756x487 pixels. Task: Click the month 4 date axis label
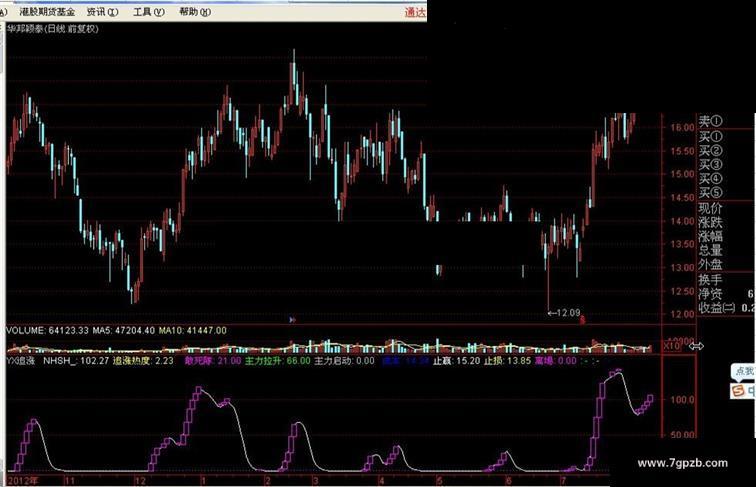pos(381,481)
